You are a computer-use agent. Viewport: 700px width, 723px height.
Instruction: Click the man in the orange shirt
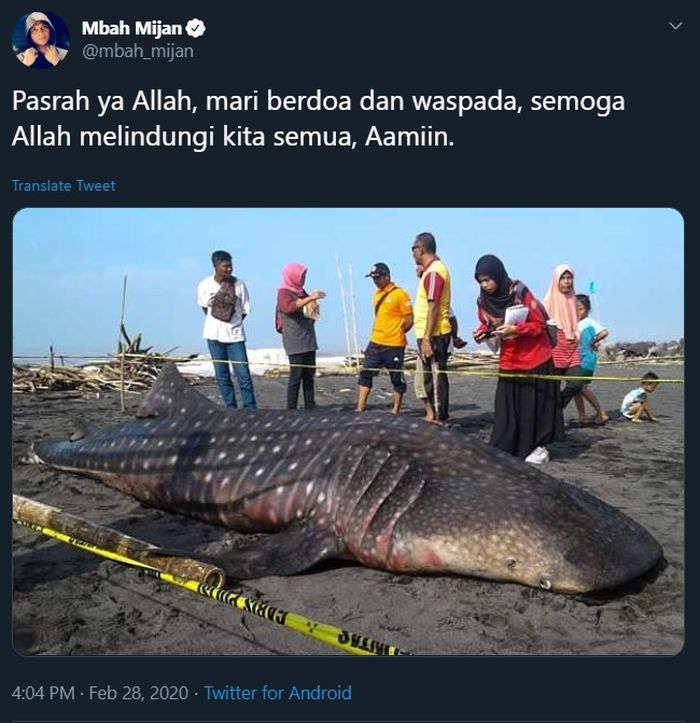386,338
